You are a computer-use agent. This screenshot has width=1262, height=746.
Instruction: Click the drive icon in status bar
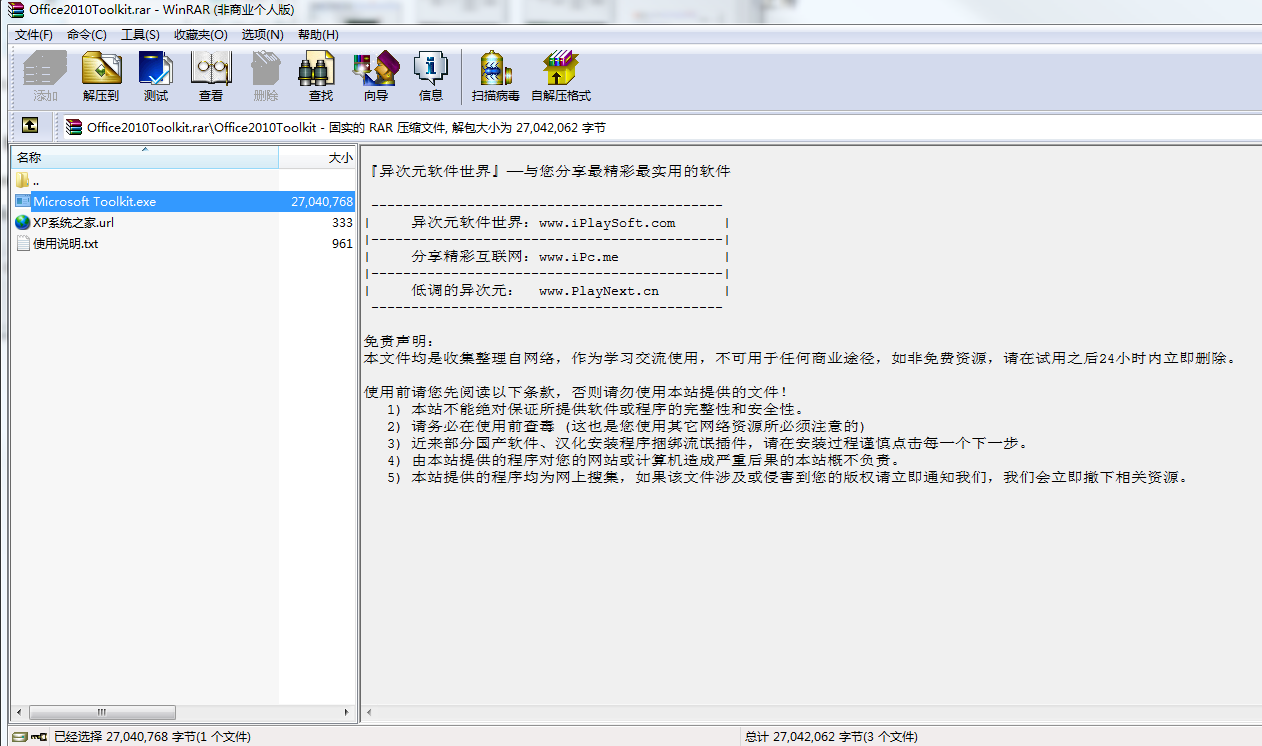[x=20, y=737]
